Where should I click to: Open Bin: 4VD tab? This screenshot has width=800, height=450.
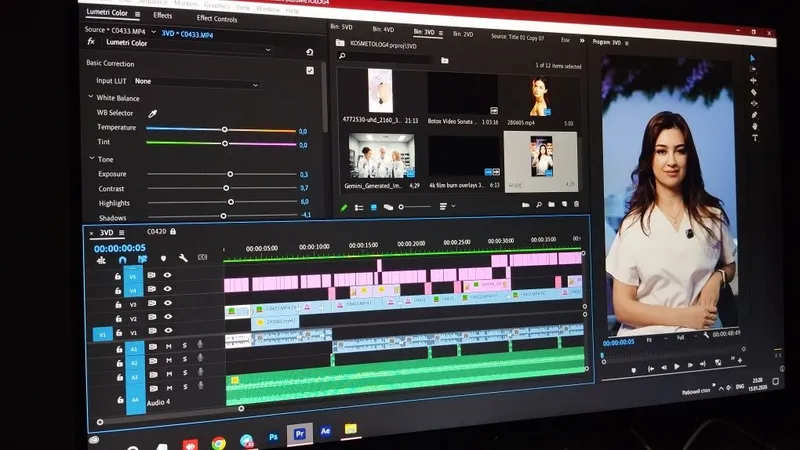point(383,29)
